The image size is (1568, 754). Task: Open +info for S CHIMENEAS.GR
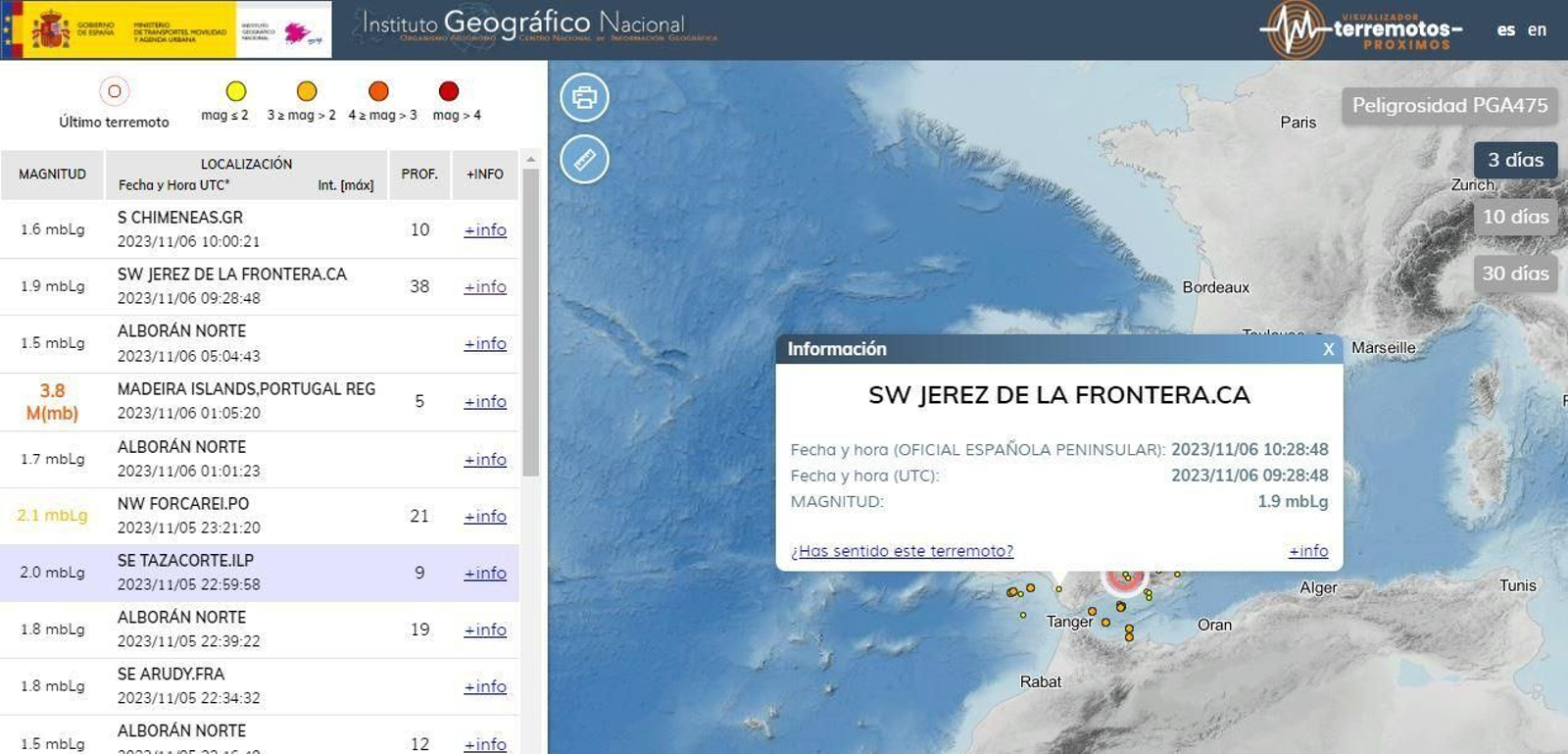coord(485,230)
